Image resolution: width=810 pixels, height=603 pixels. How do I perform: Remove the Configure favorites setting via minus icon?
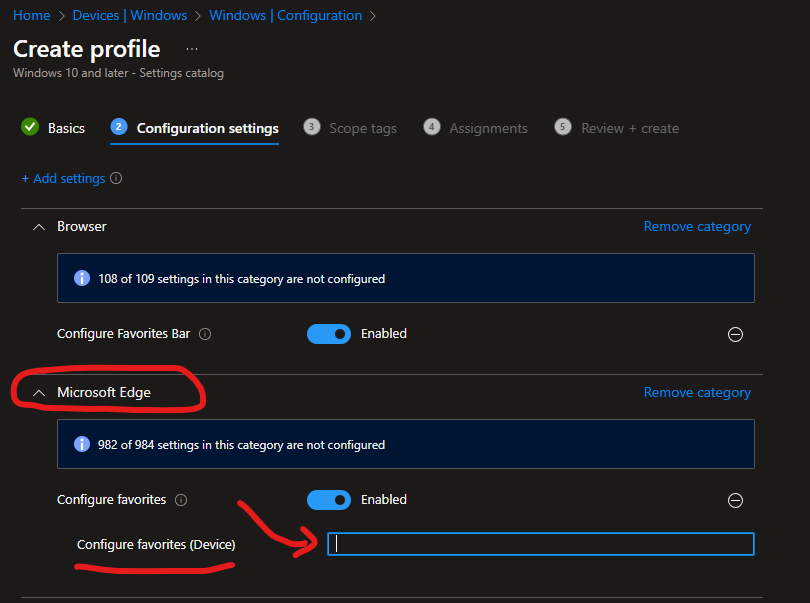coord(735,500)
